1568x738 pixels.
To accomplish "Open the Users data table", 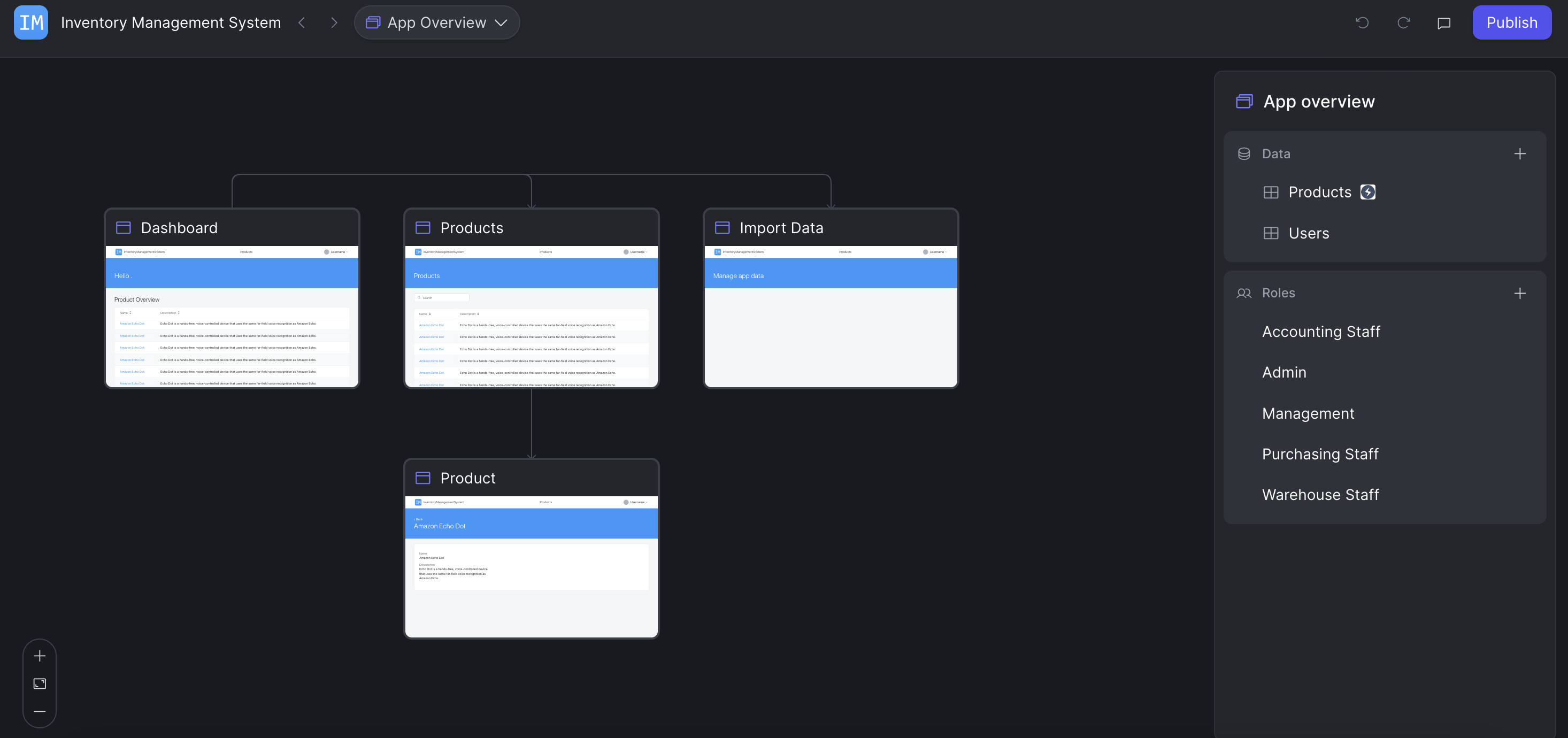I will tap(1308, 233).
